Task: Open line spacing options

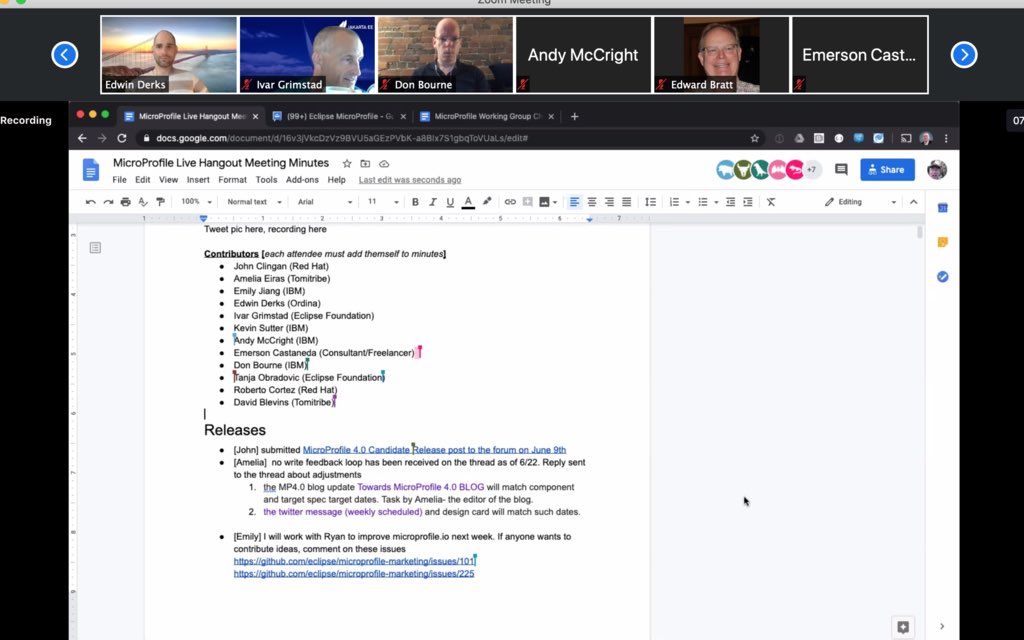Action: (x=650, y=202)
